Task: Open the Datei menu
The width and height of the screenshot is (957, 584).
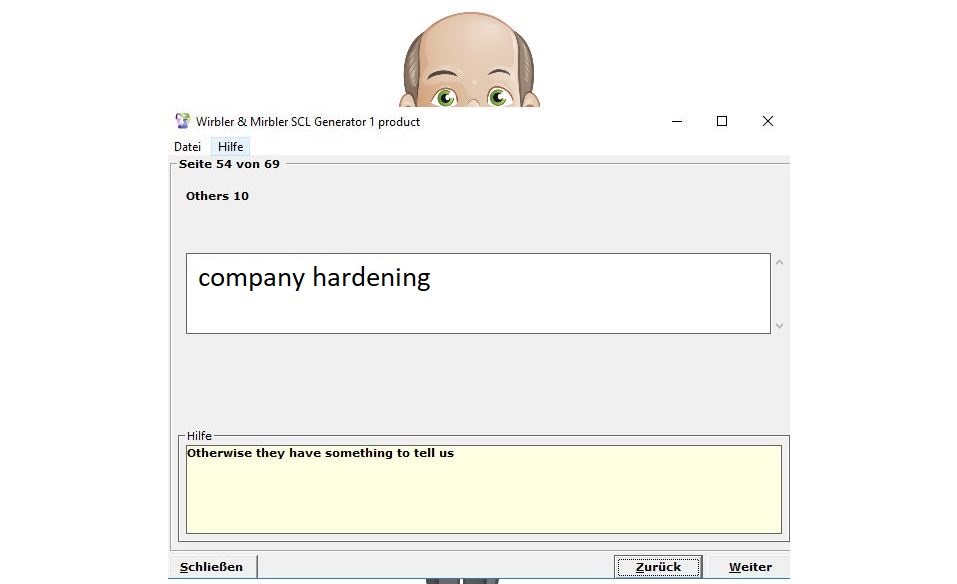Action: 187,147
